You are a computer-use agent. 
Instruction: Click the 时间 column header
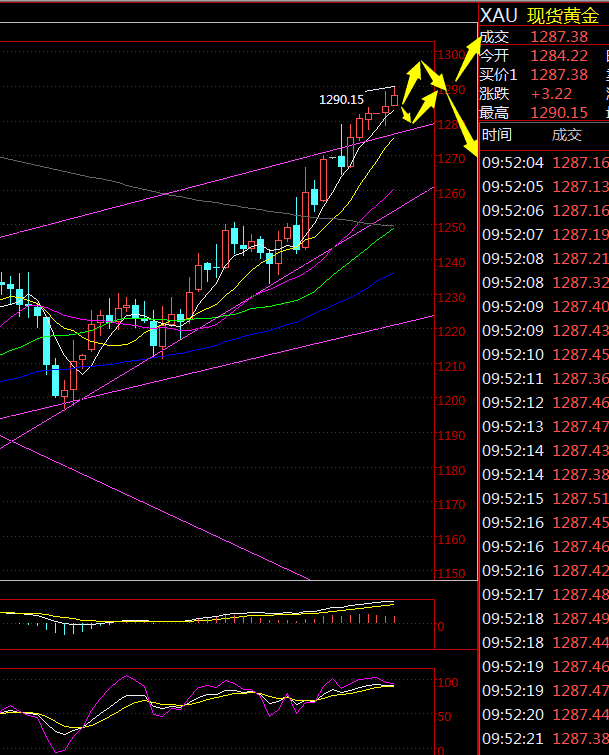497,135
